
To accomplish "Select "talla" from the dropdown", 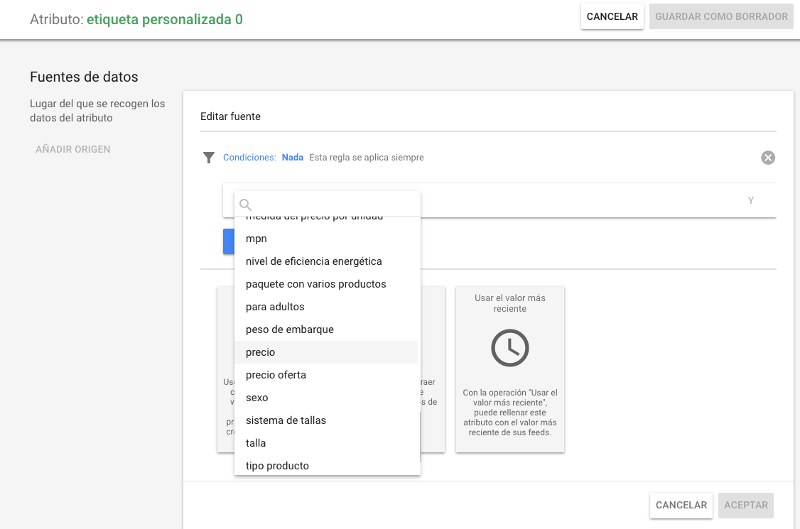I will [x=327, y=443].
